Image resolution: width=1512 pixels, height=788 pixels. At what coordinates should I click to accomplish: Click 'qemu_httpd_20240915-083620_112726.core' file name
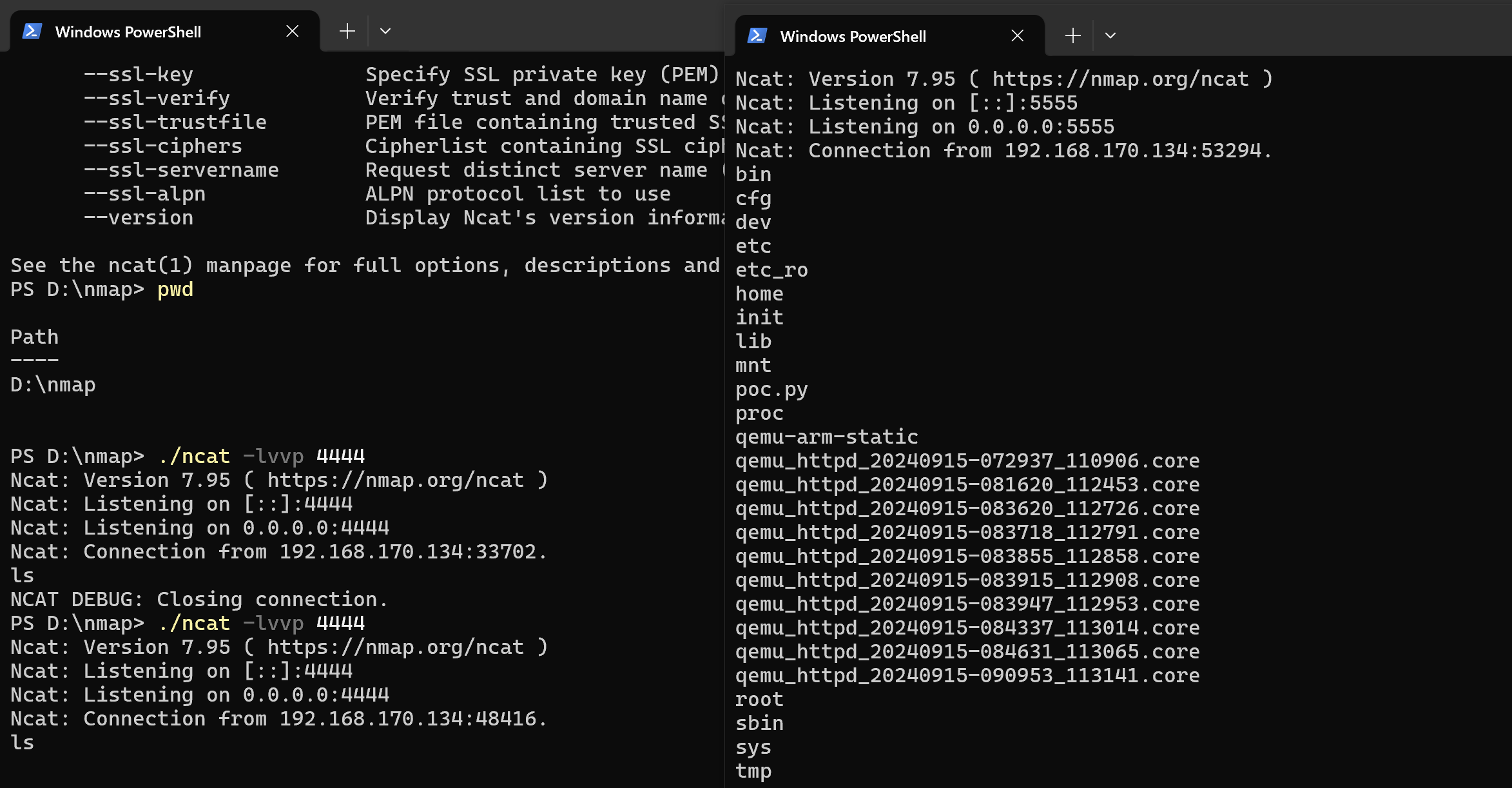tap(967, 508)
